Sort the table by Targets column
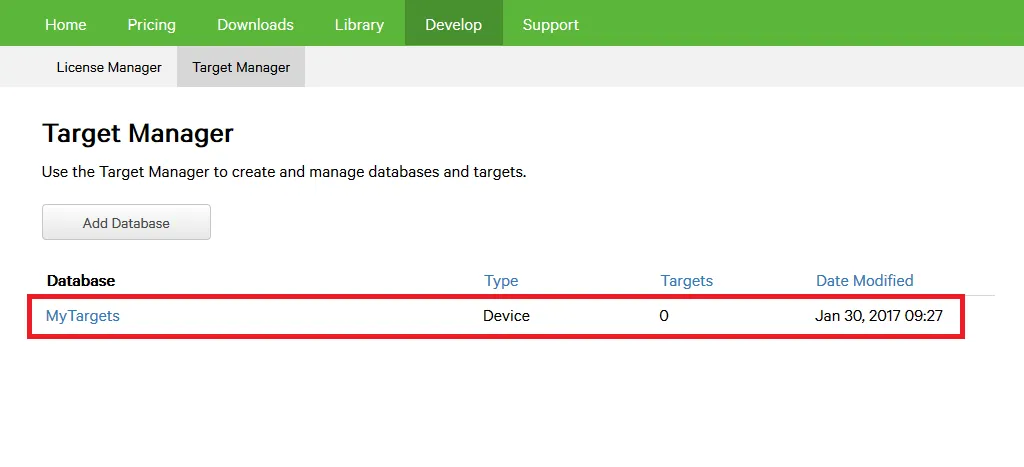1024x467 pixels. 686,281
